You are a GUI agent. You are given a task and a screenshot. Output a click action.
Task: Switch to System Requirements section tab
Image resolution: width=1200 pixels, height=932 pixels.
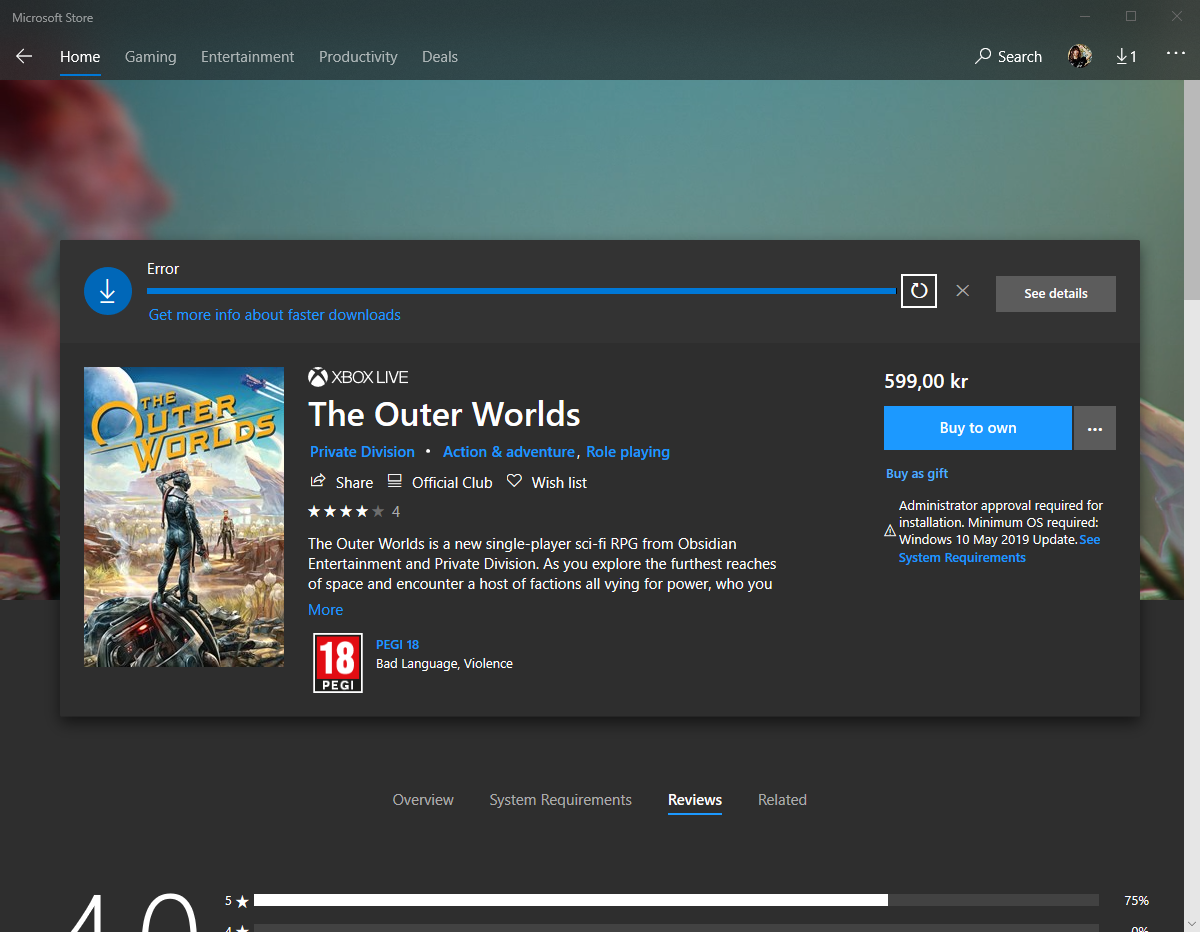[560, 800]
